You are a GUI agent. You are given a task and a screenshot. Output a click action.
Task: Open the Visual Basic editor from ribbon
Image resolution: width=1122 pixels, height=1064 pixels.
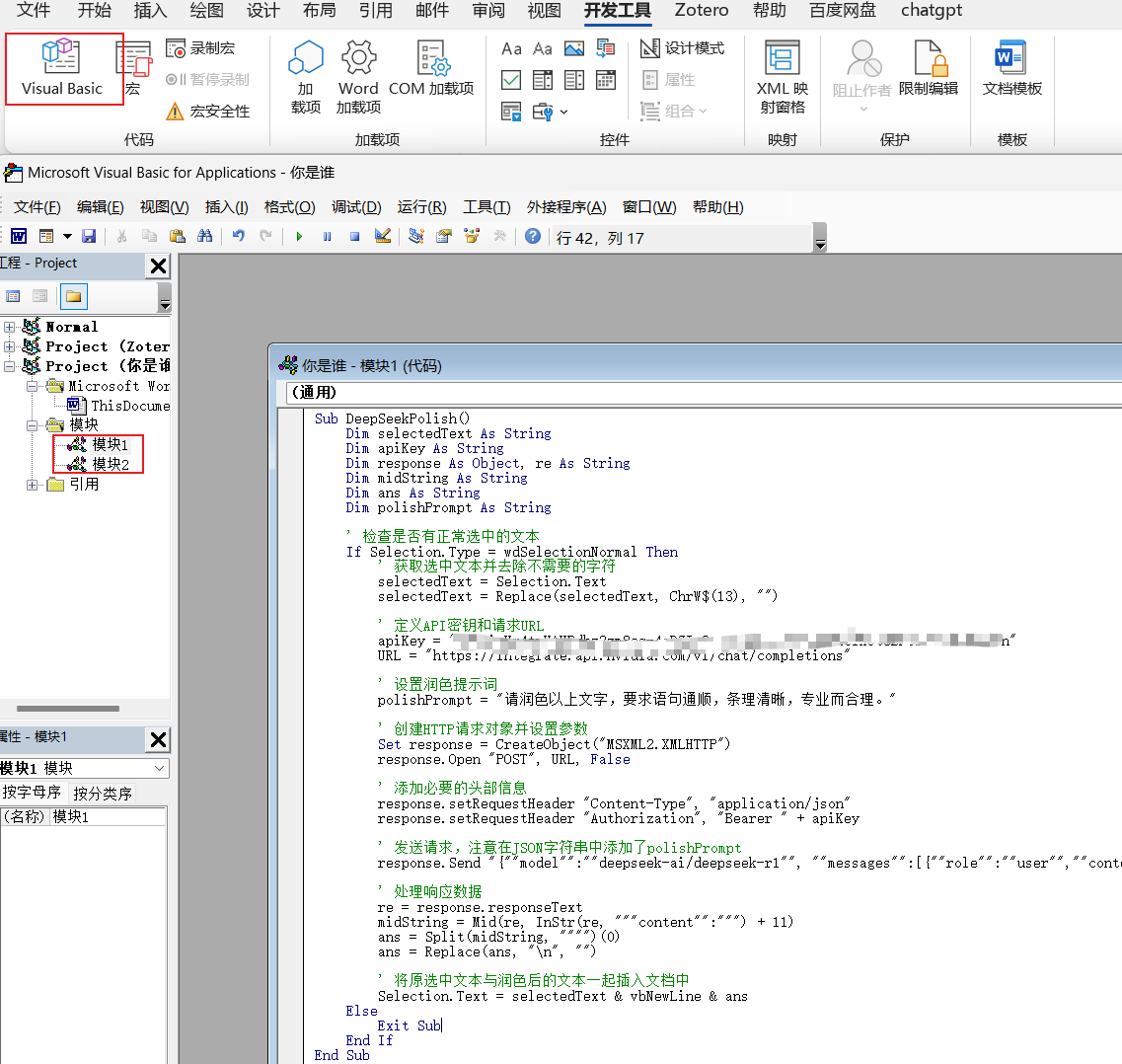point(62,69)
